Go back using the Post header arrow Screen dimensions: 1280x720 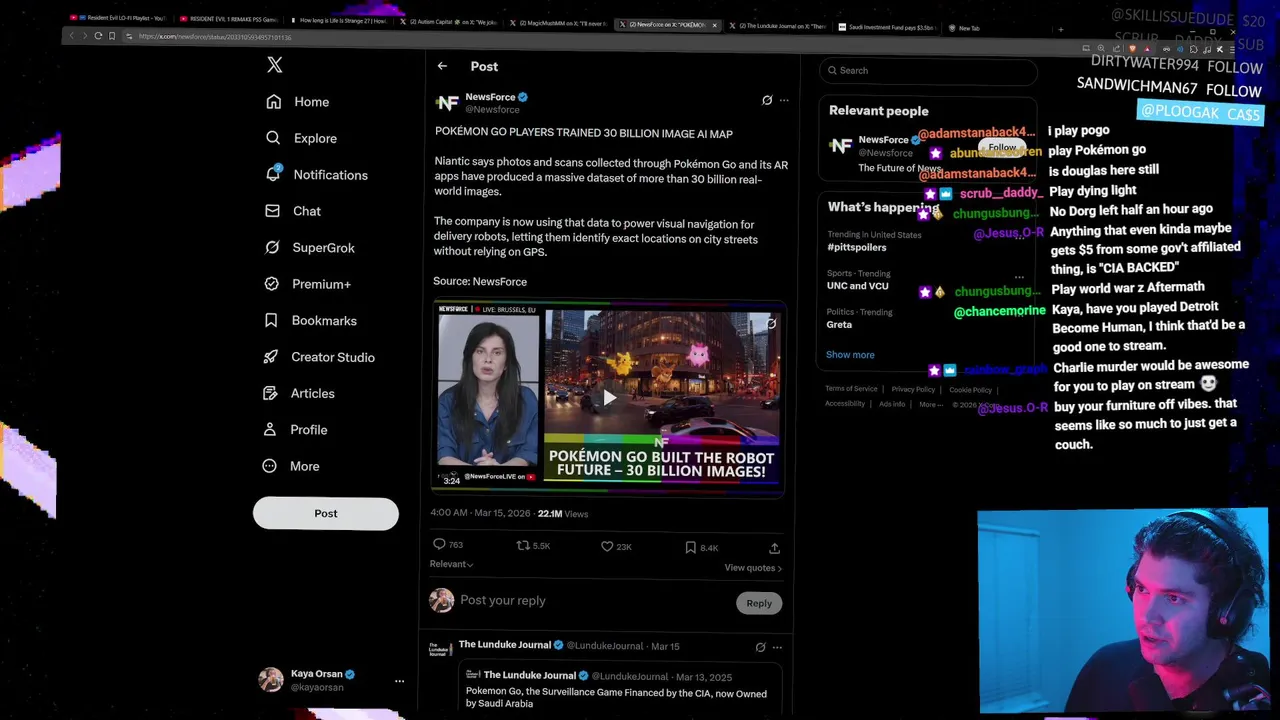pyautogui.click(x=442, y=66)
